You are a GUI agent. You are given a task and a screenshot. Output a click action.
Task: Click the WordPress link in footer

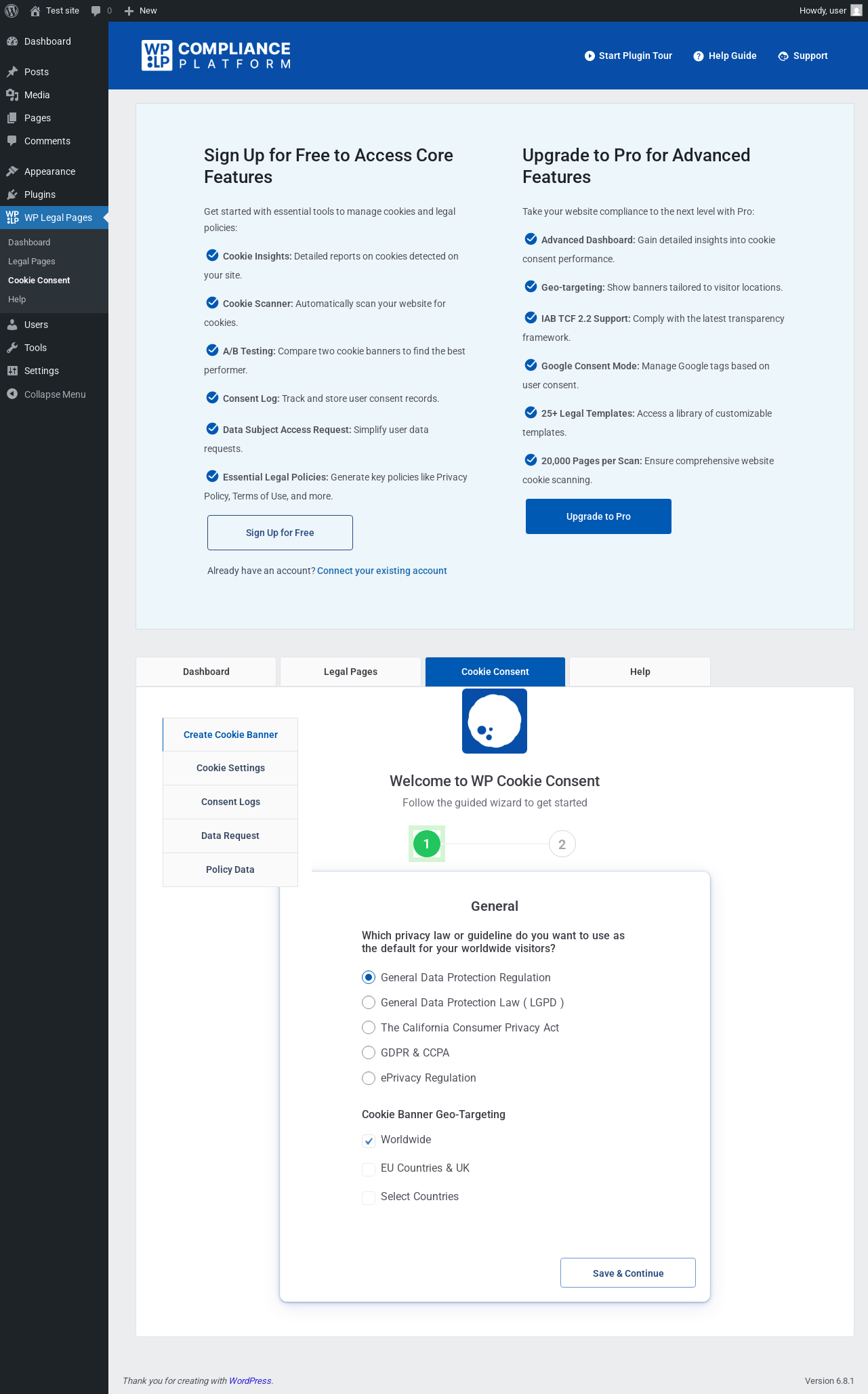(250, 1380)
